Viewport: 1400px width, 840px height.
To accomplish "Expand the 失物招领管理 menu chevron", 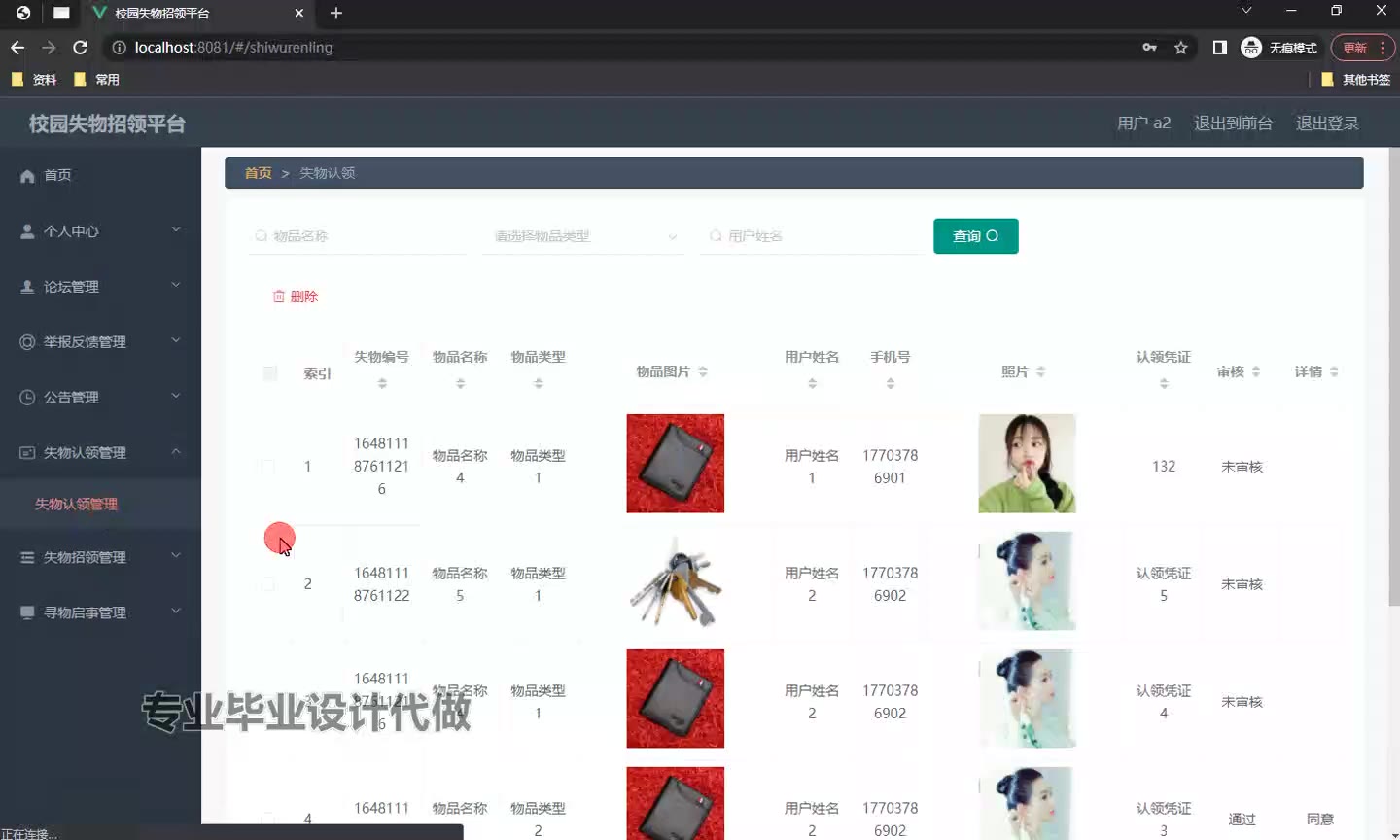I will pyautogui.click(x=176, y=556).
